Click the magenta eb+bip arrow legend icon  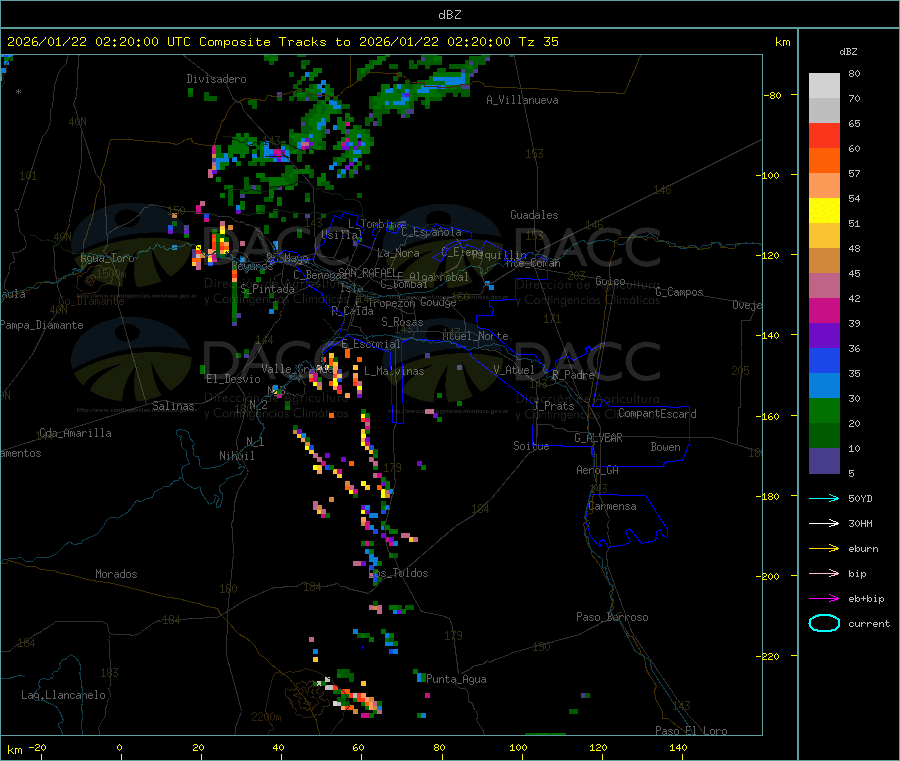pyautogui.click(x=824, y=599)
